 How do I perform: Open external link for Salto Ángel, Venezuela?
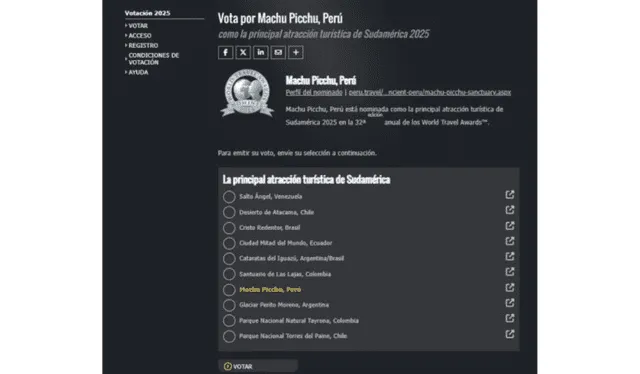(x=509, y=195)
